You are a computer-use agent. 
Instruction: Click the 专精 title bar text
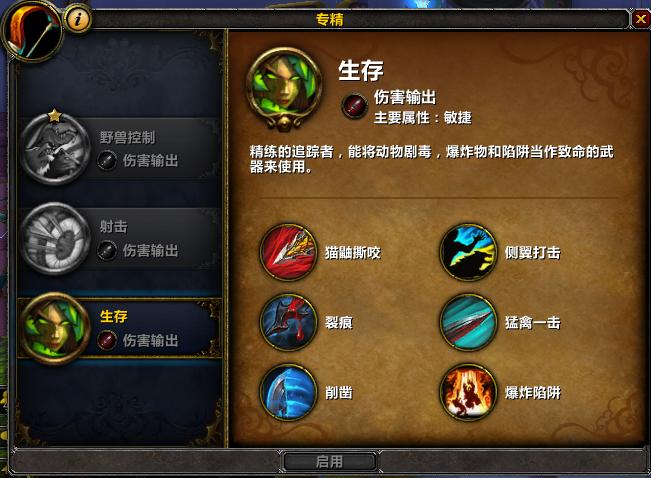tap(330, 20)
